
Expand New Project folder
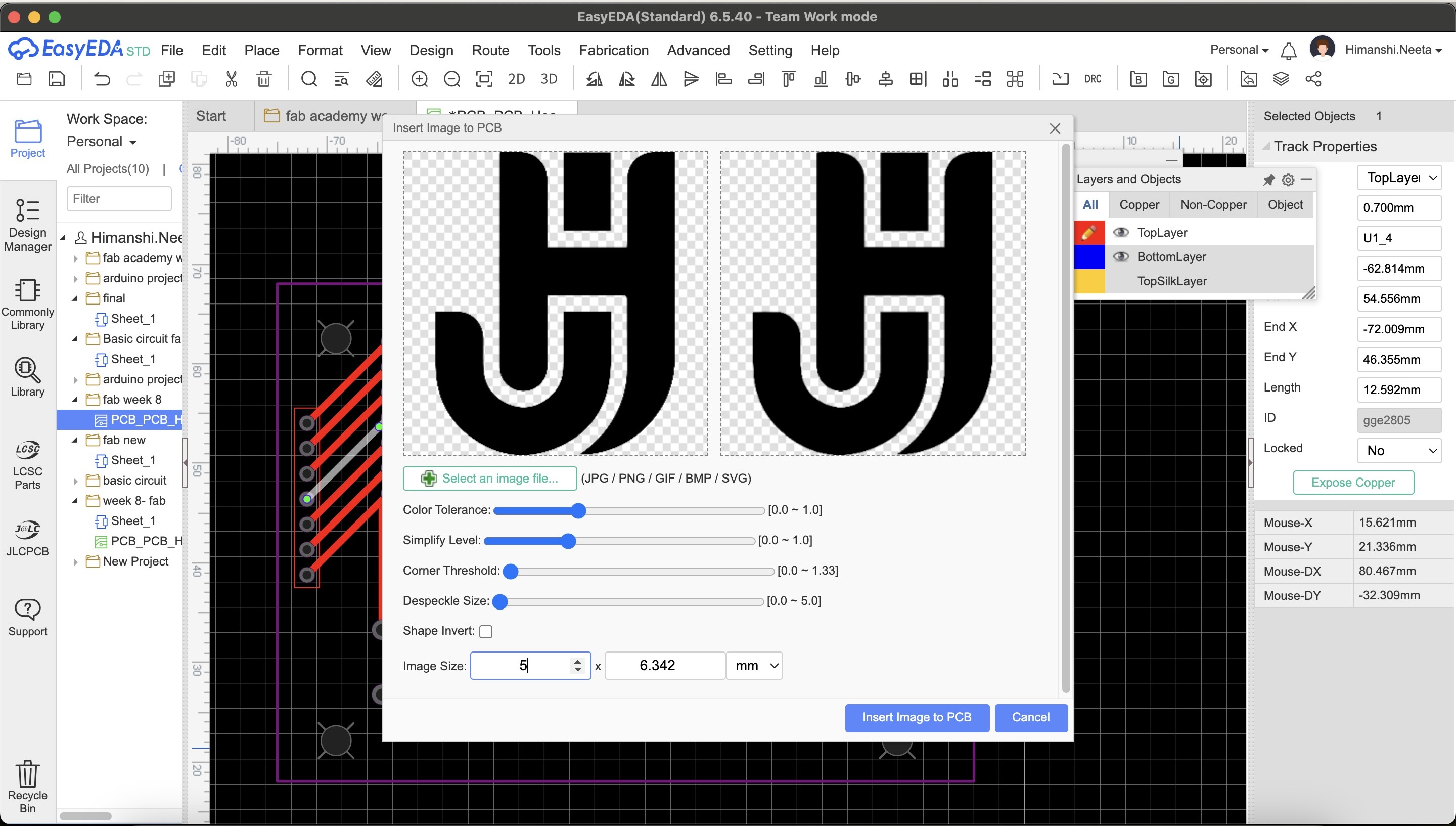click(x=75, y=561)
